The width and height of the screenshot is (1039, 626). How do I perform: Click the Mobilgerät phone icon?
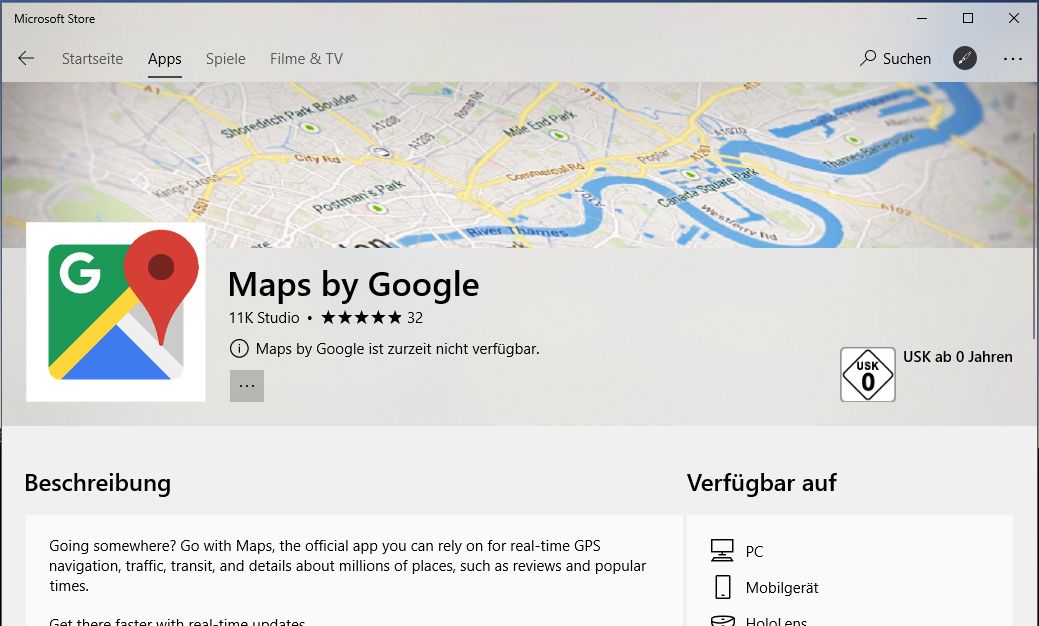coord(723,587)
